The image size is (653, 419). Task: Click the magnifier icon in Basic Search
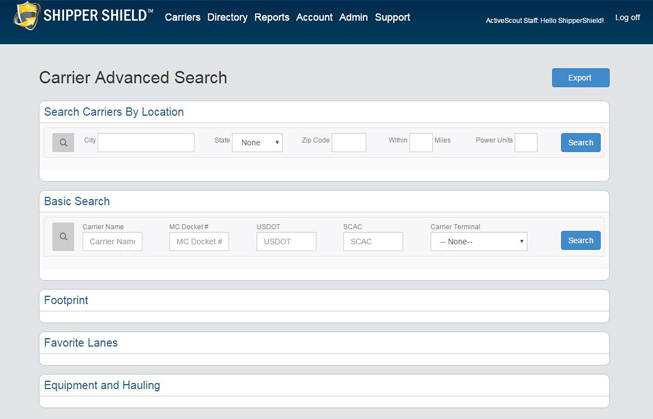click(x=63, y=237)
